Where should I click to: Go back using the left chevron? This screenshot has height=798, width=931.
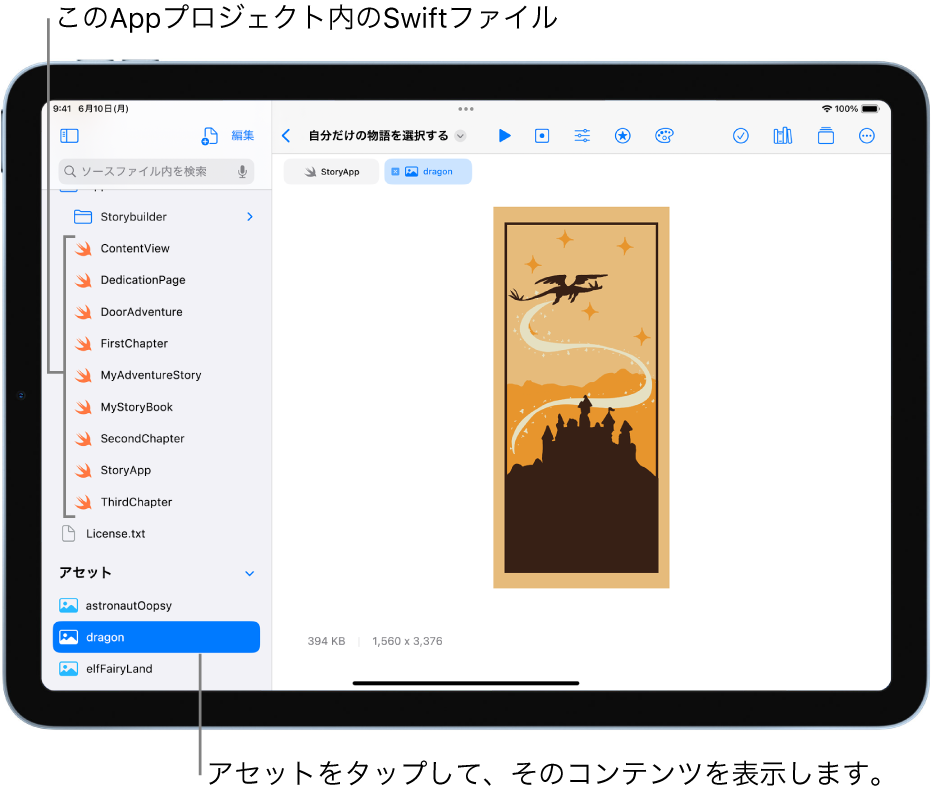[x=287, y=136]
